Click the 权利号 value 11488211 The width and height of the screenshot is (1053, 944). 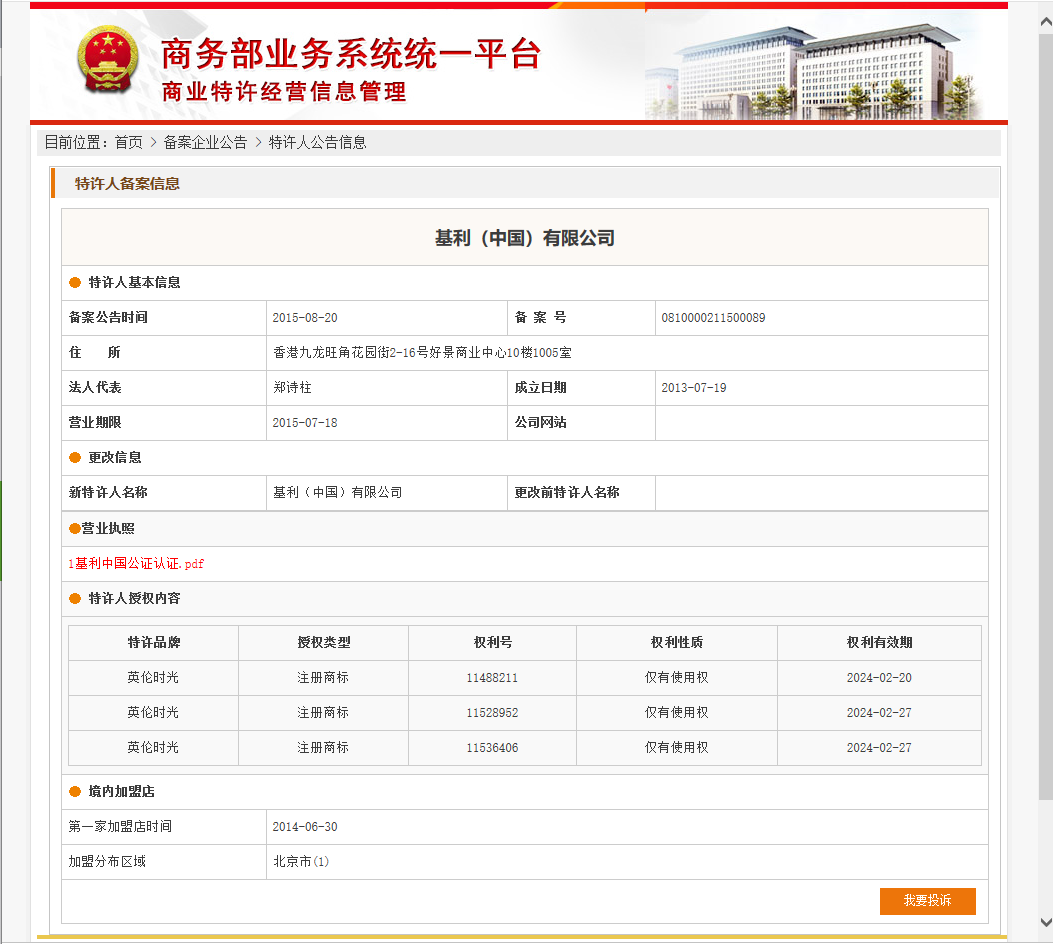(492, 678)
